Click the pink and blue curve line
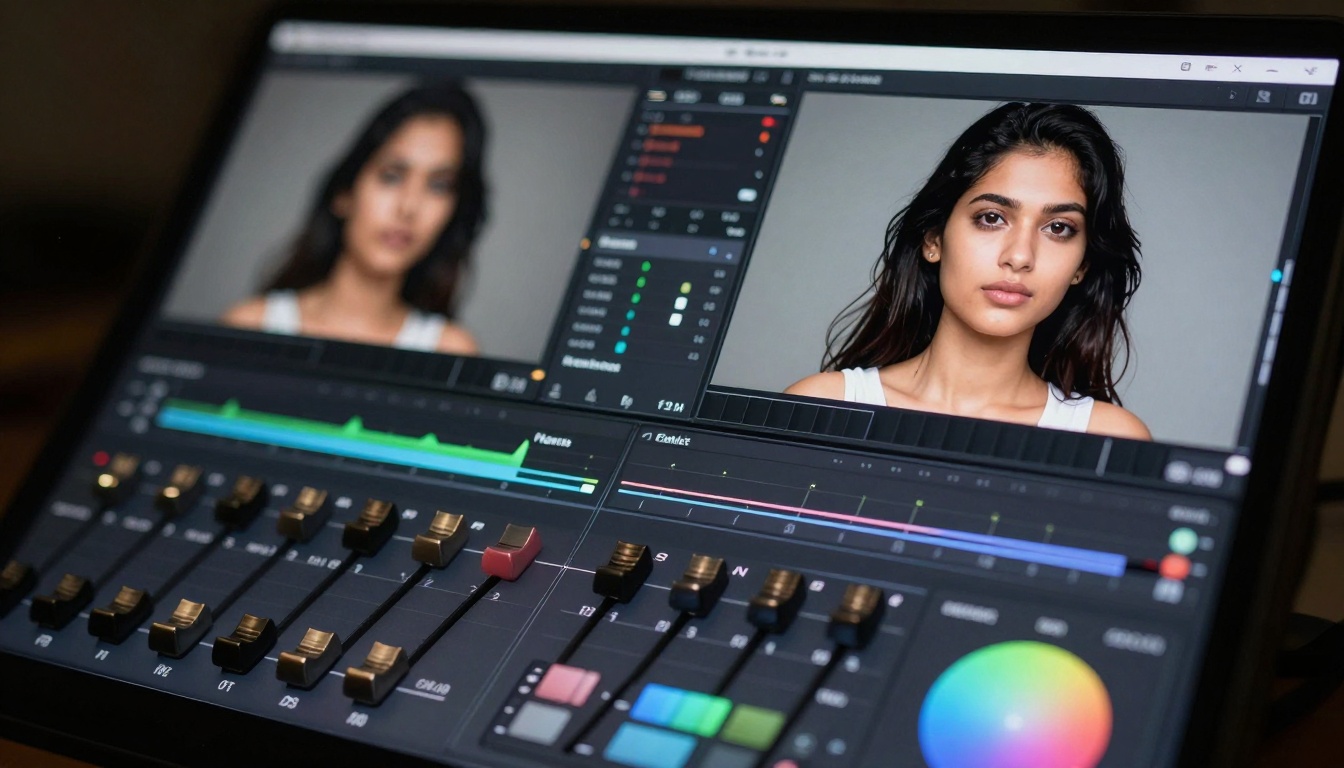1344x768 pixels. coord(870,527)
